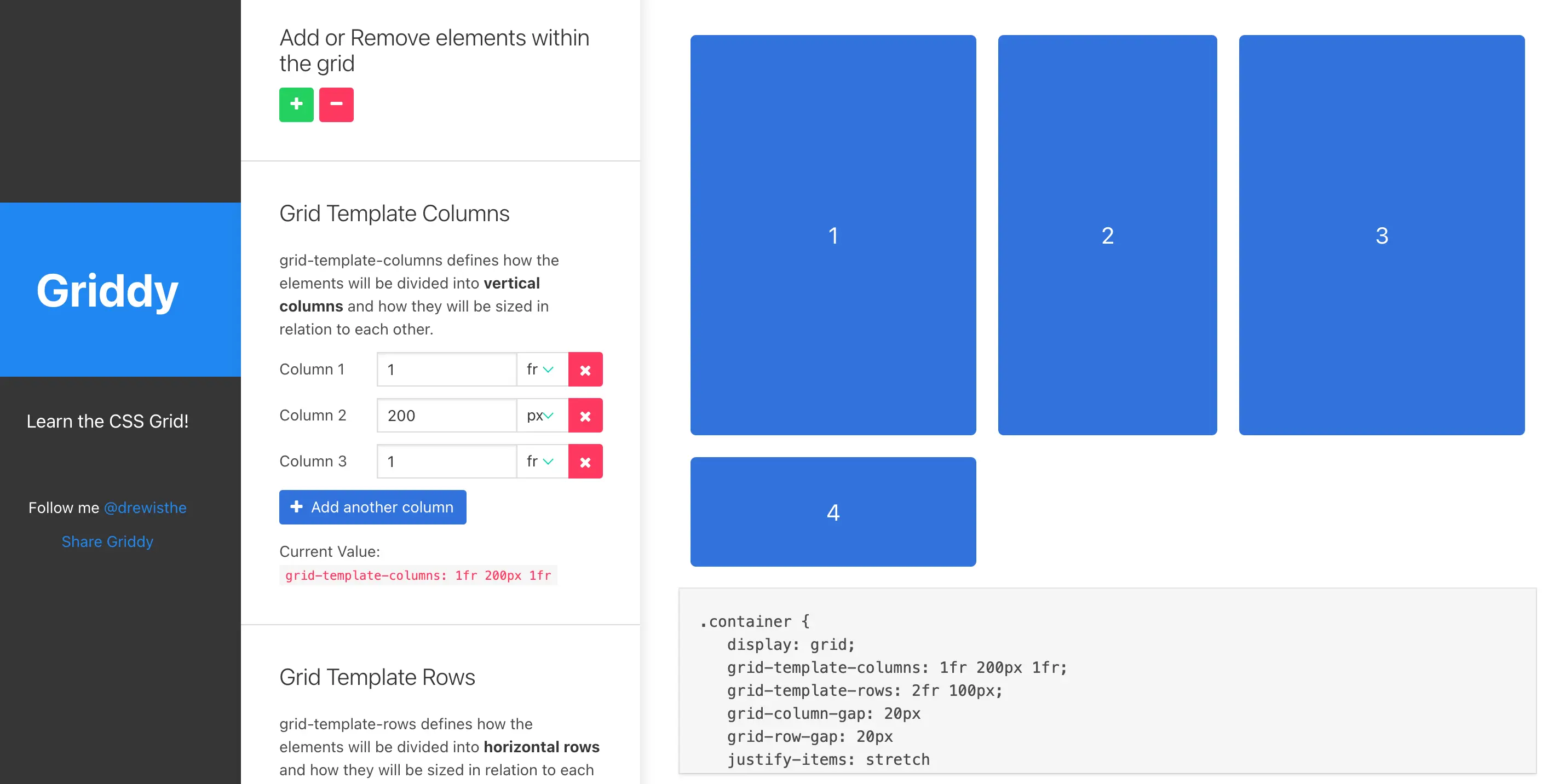Click the Column 2 value field showing 200
Image resolution: width=1542 pixels, height=784 pixels.
tap(446, 416)
